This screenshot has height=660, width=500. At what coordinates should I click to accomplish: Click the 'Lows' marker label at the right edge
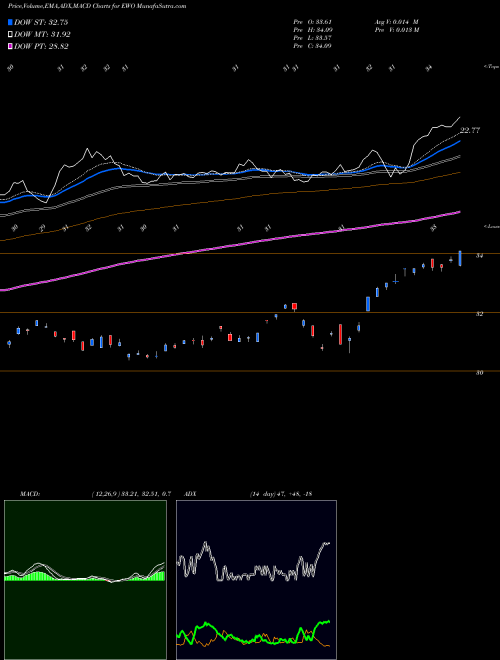coord(492,226)
